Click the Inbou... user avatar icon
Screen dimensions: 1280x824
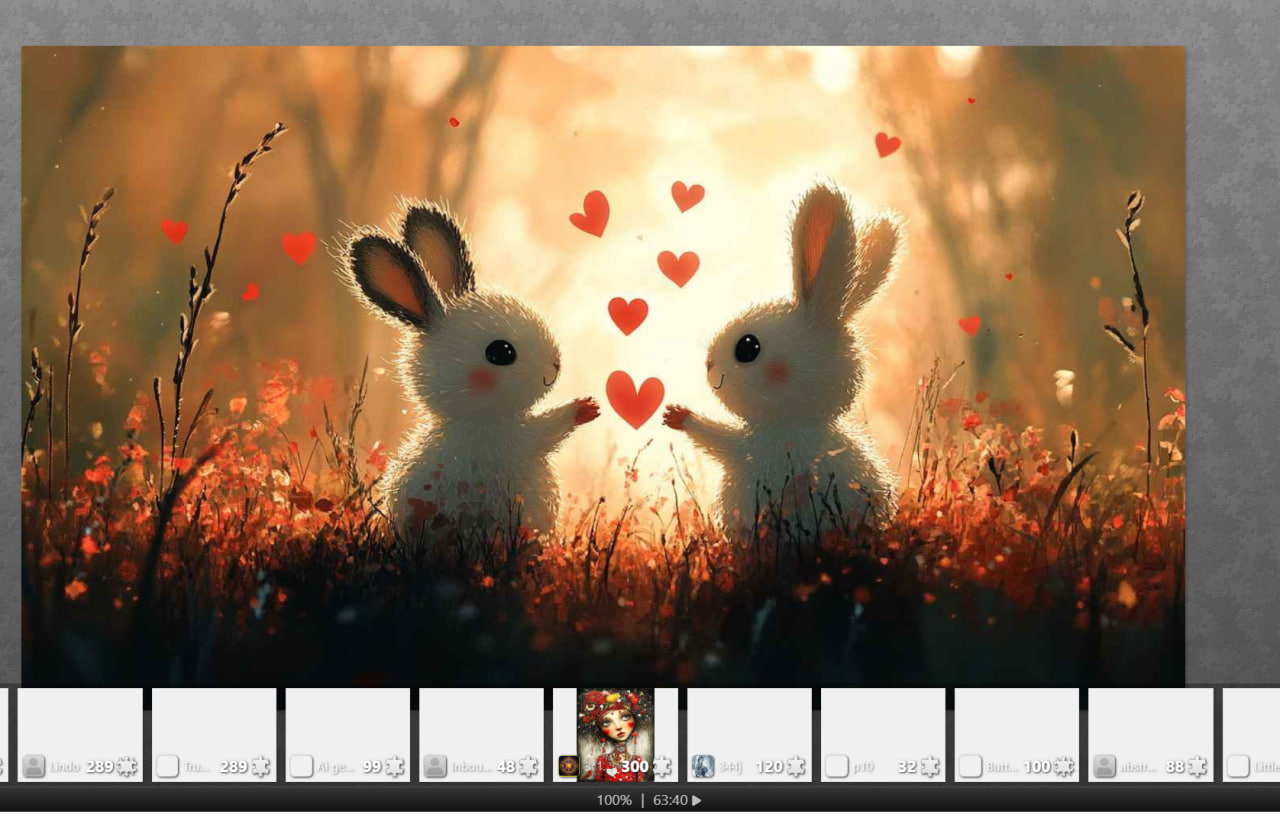(435, 767)
